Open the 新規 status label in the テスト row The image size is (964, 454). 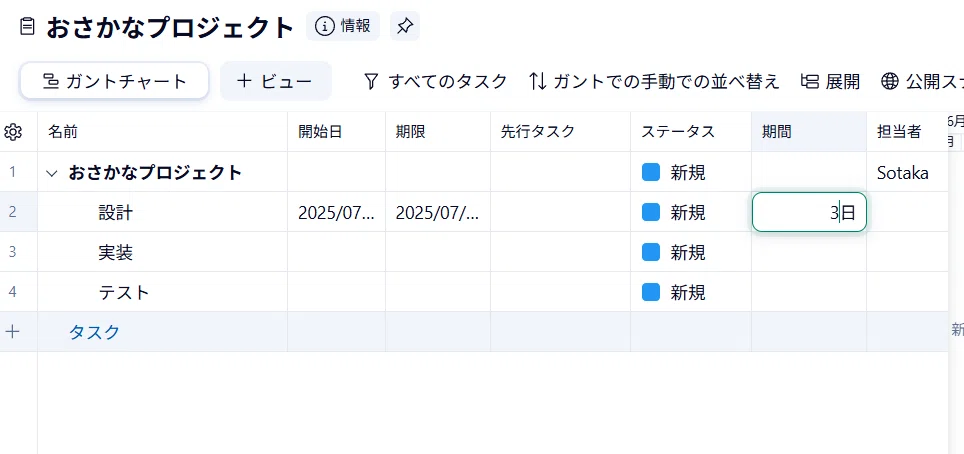pyautogui.click(x=688, y=292)
